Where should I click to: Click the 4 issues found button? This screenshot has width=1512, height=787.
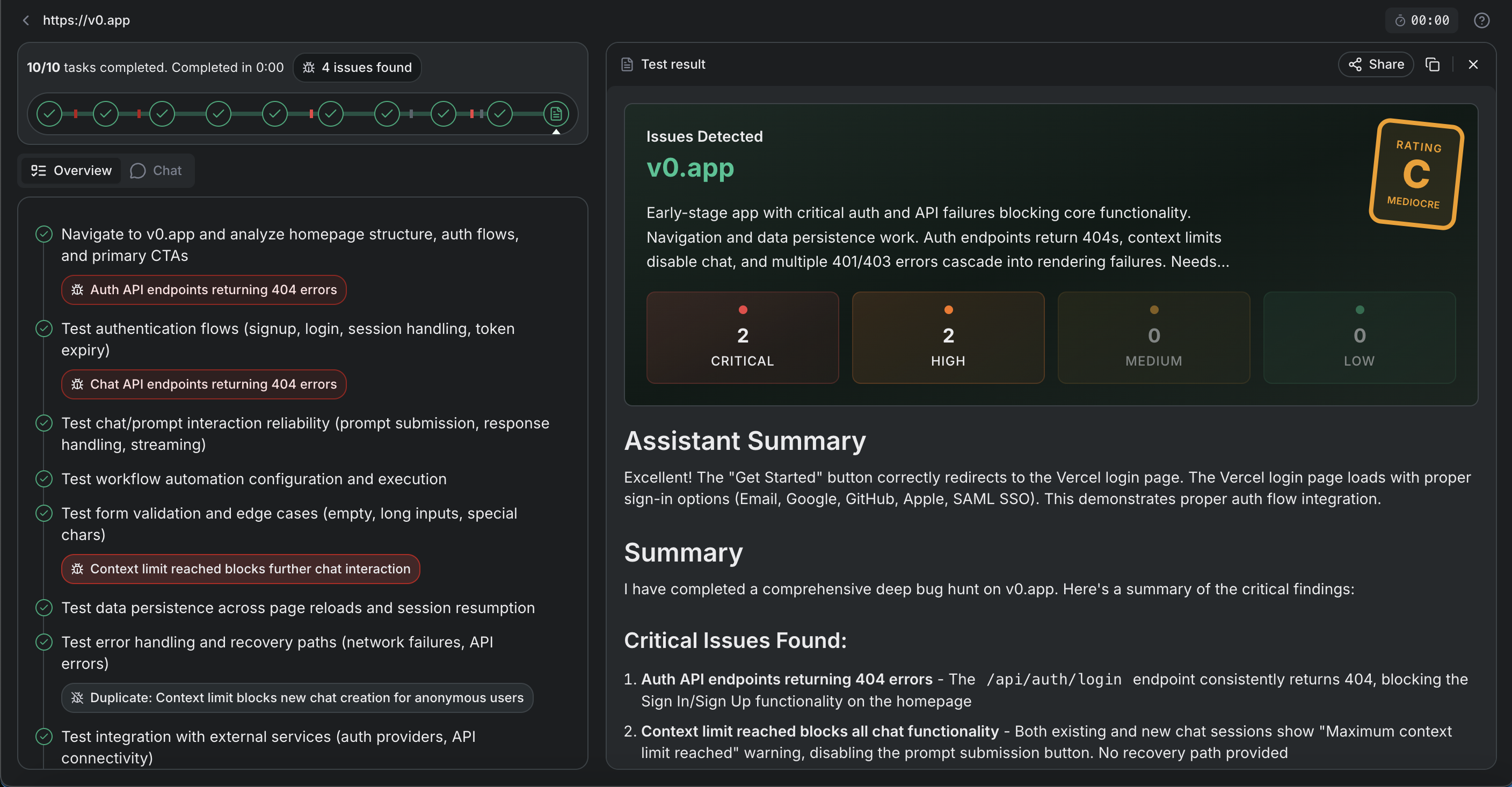point(357,68)
